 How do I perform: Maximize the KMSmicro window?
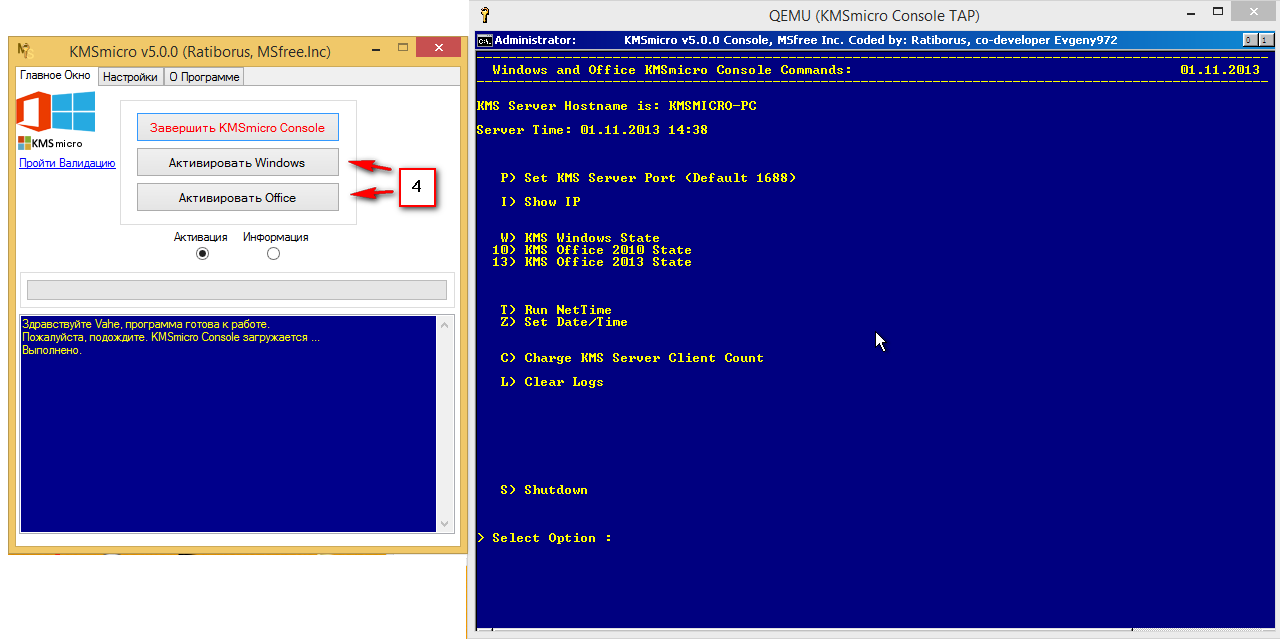(403, 47)
